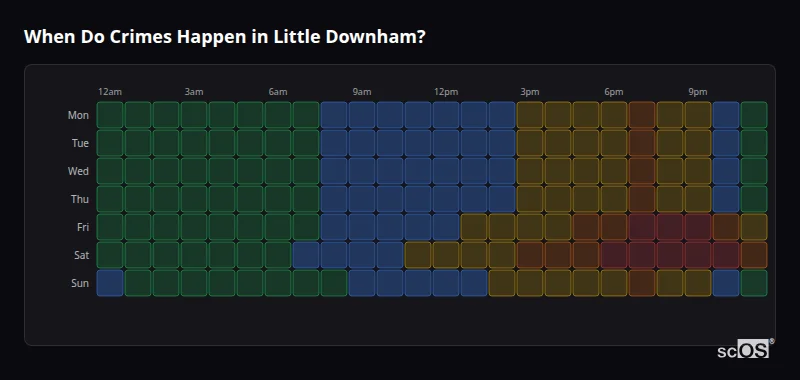This screenshot has width=800, height=380.
Task: Click the "12am" column label
Action: point(110,92)
